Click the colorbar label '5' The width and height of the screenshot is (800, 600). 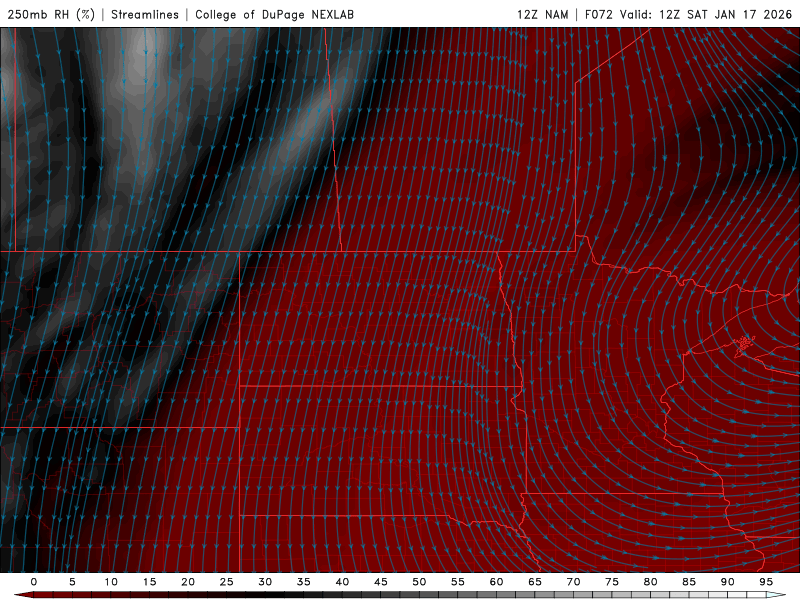(x=72, y=582)
